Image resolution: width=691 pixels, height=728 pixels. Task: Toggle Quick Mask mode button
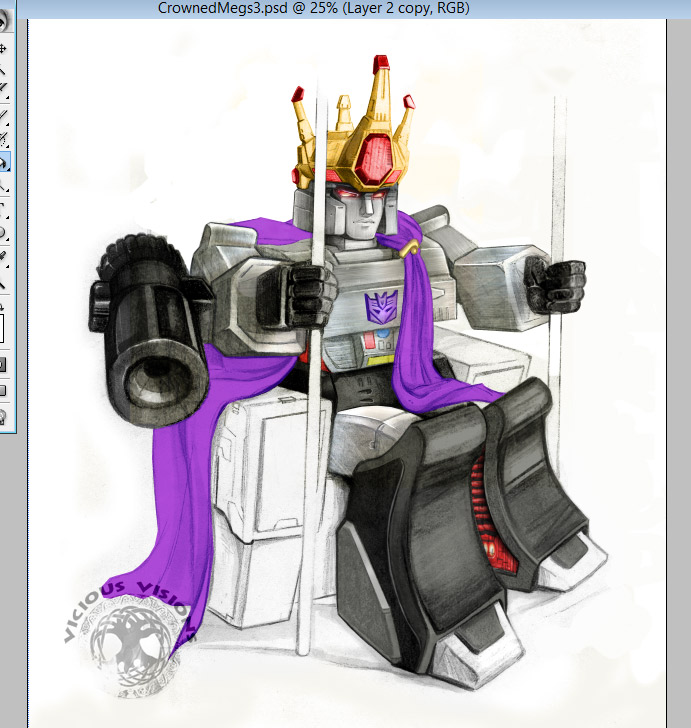pyautogui.click(x=2, y=364)
